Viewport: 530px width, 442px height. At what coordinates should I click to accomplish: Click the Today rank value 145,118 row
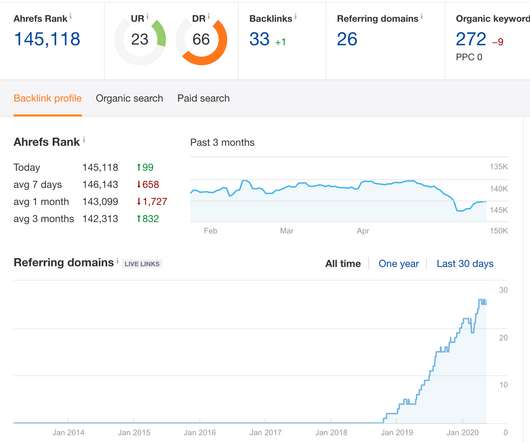coord(83,167)
